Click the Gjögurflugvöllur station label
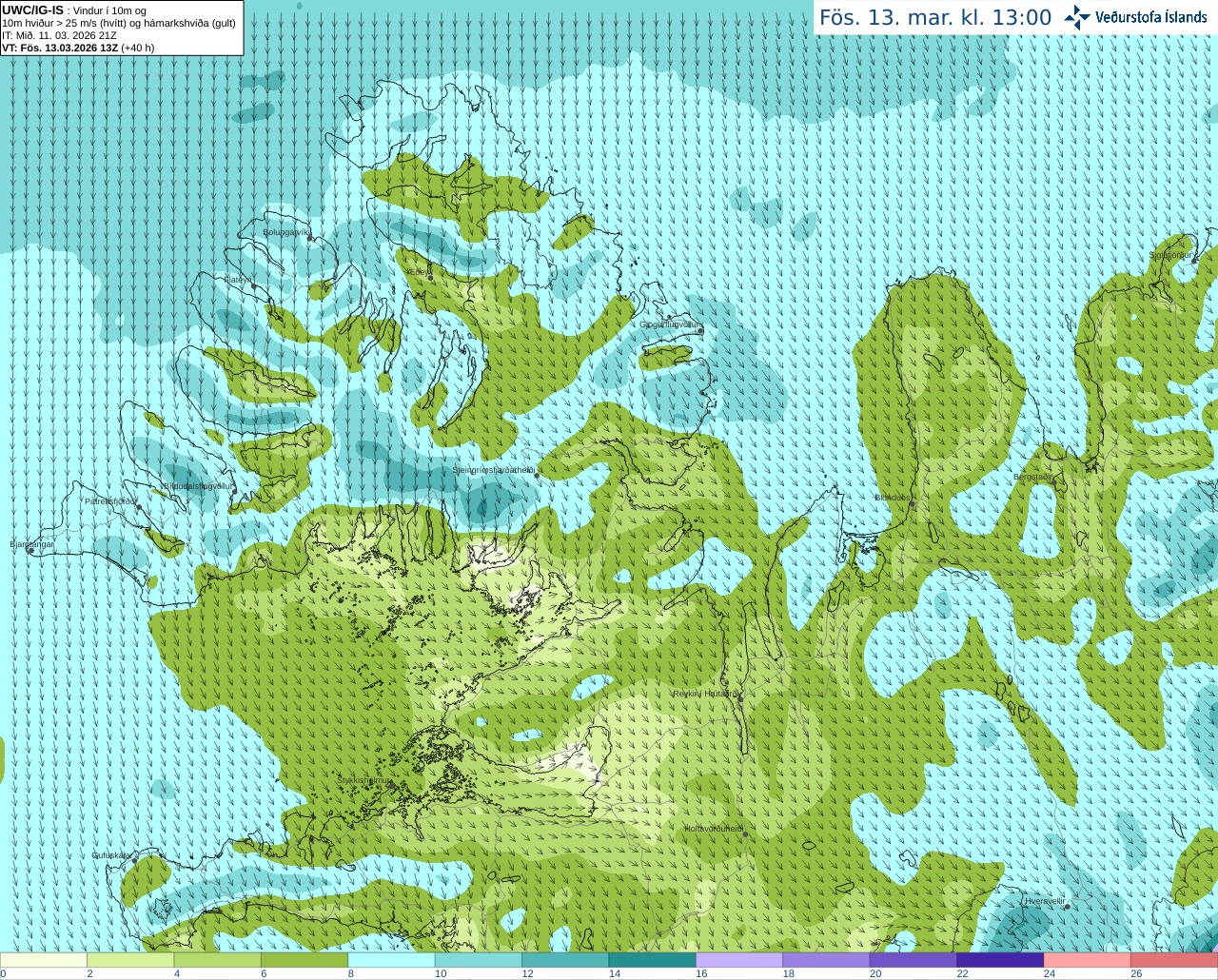This screenshot has width=1218, height=980. click(670, 324)
